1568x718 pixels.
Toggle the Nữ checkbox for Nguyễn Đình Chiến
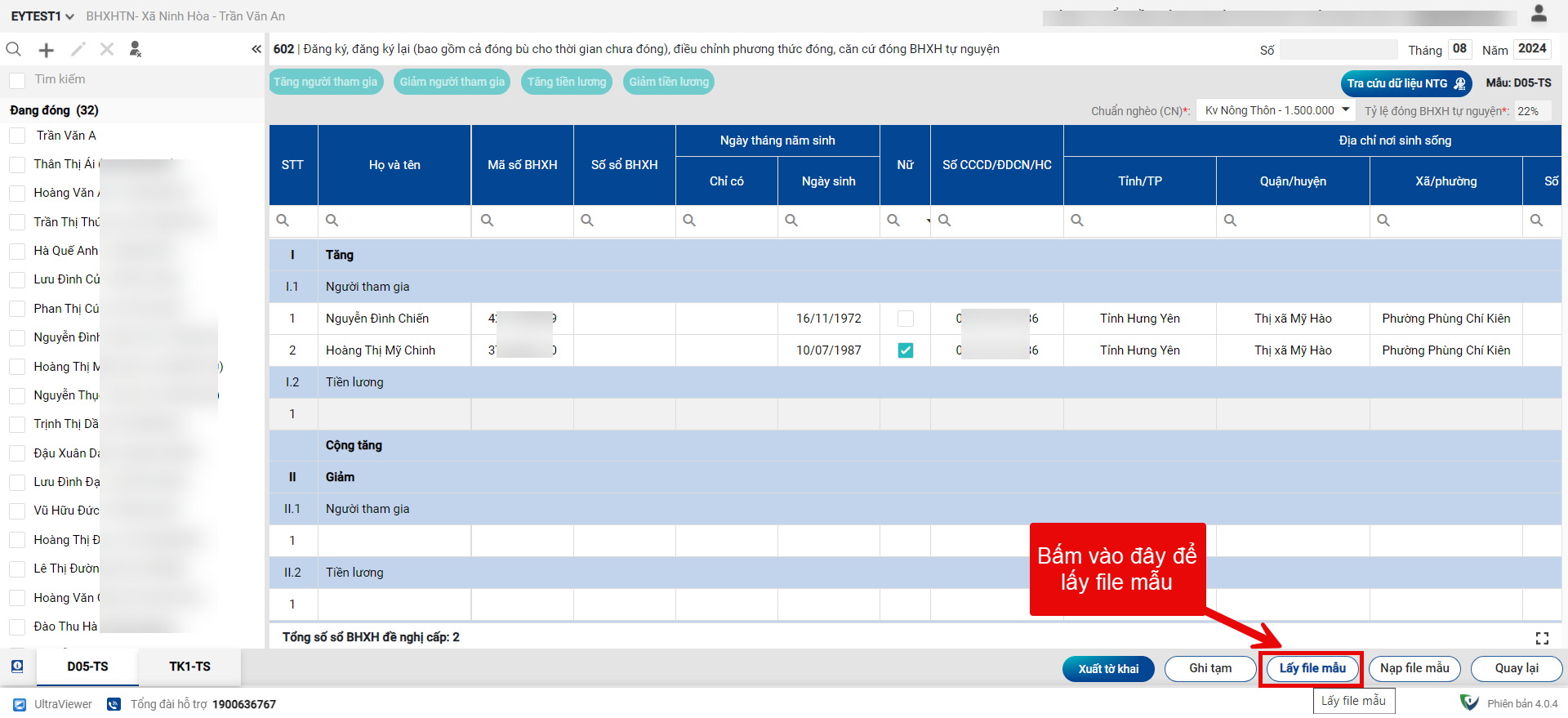pyautogui.click(x=905, y=319)
